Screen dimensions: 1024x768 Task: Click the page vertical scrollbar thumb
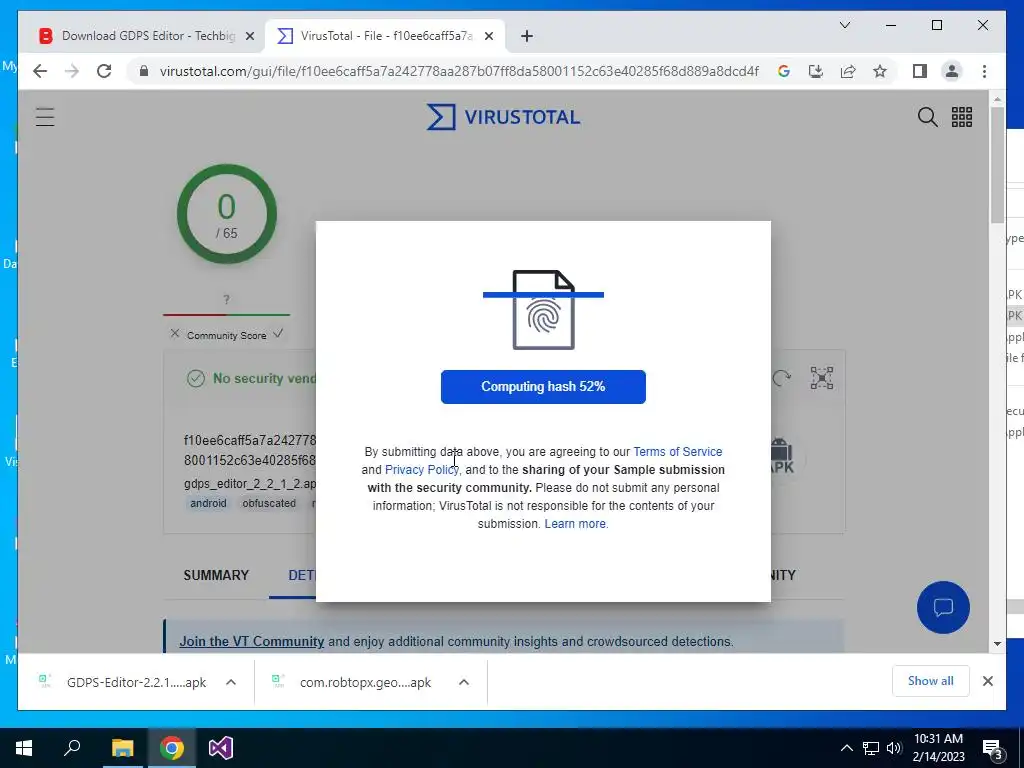pos(997,165)
